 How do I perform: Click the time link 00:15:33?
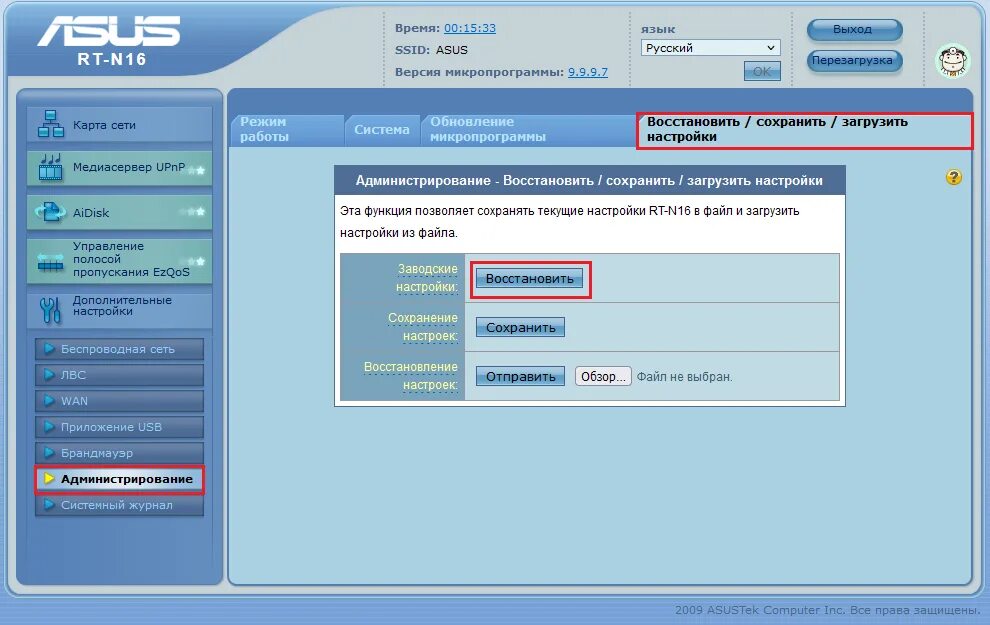(x=470, y=28)
